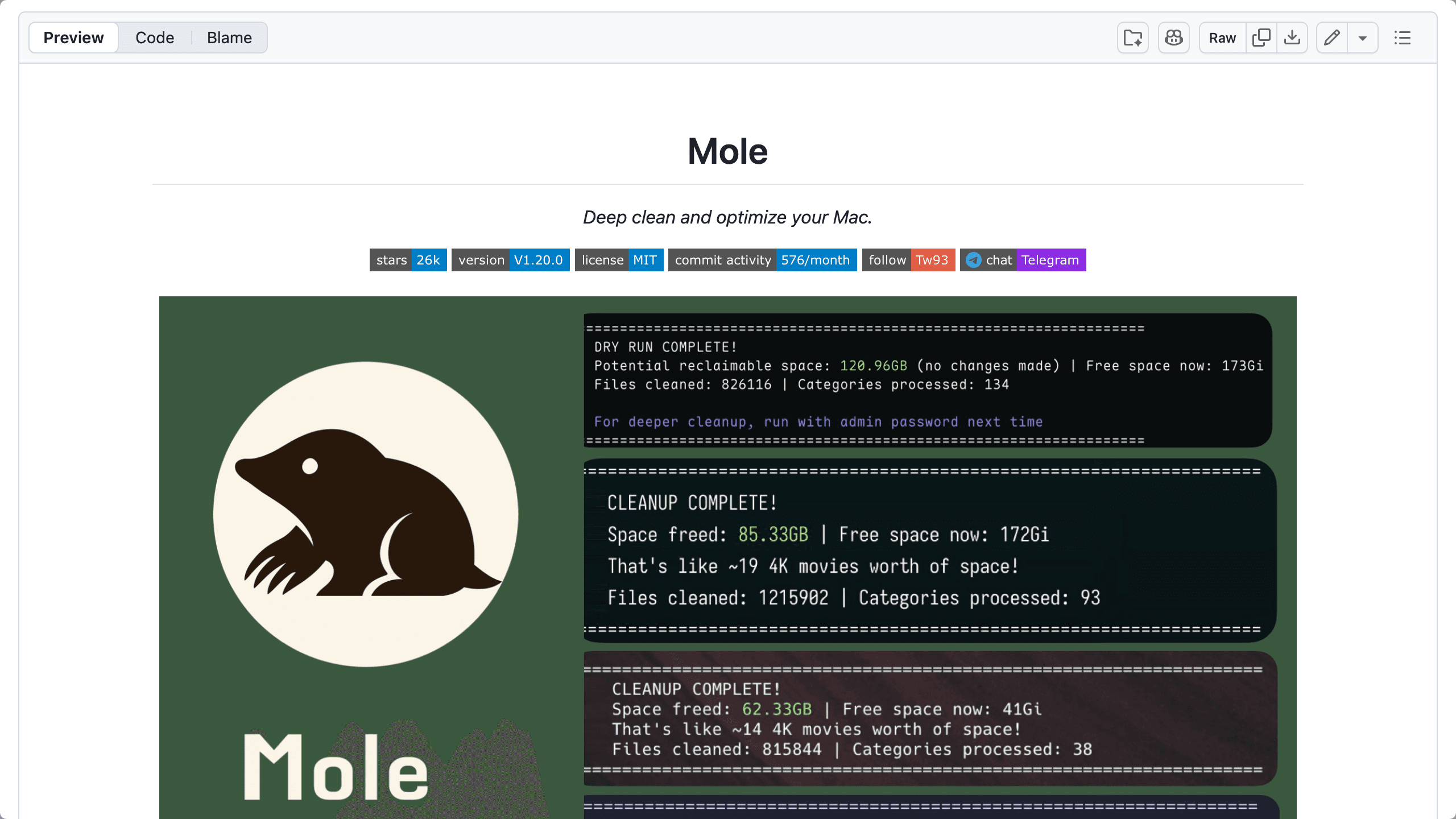Copy the raw file contents
Screen dimensions: 1456x819
coord(1261,37)
